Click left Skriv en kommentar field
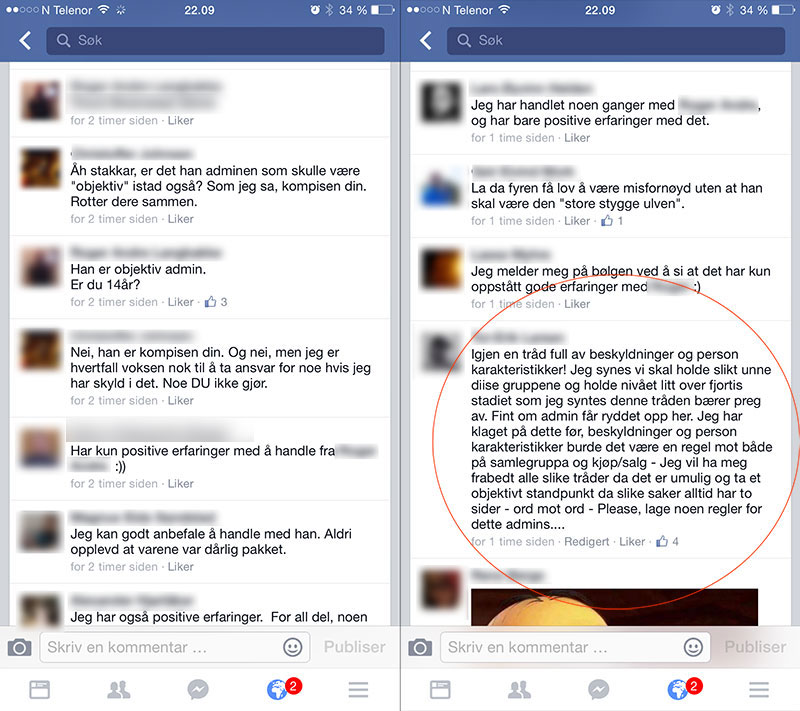The width and height of the screenshot is (800, 711). tap(175, 647)
